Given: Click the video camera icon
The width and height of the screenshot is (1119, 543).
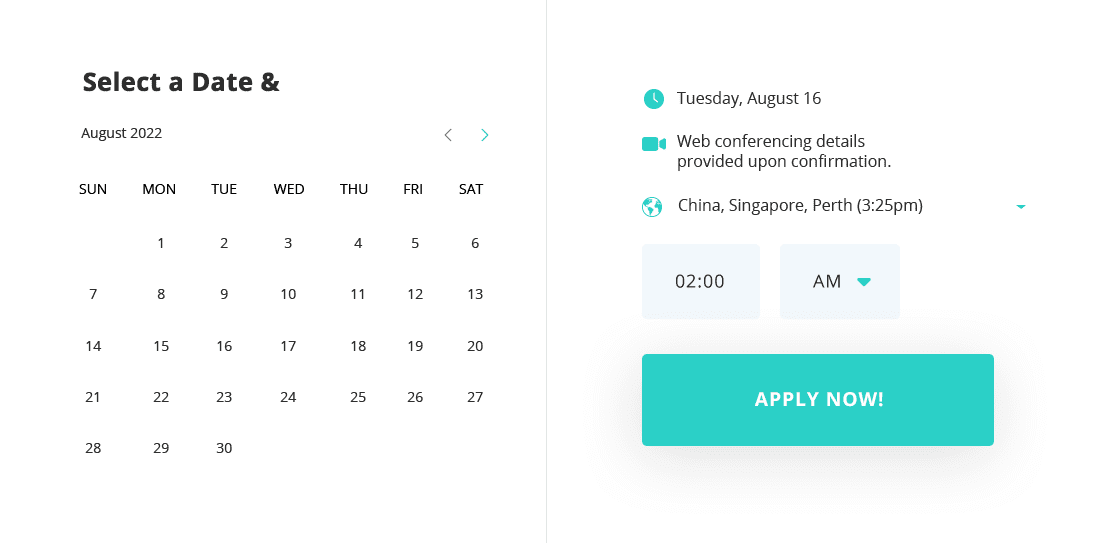Looking at the screenshot, I should 654,144.
